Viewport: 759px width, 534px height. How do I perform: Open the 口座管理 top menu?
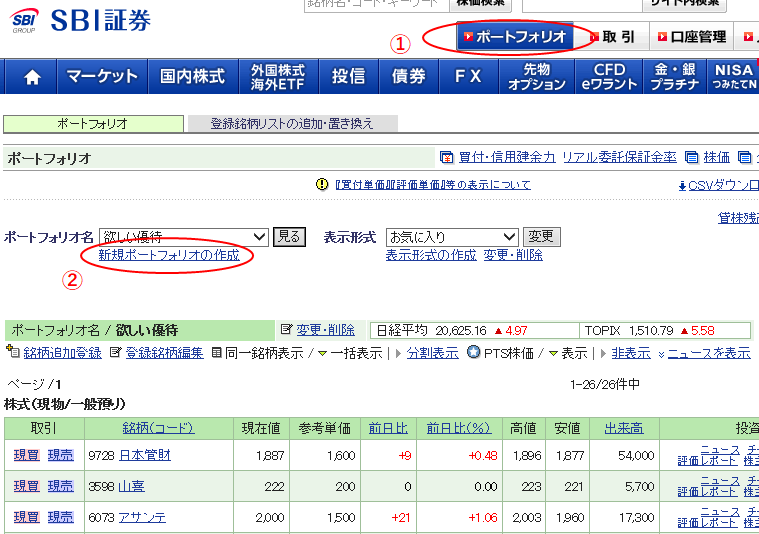pos(692,37)
